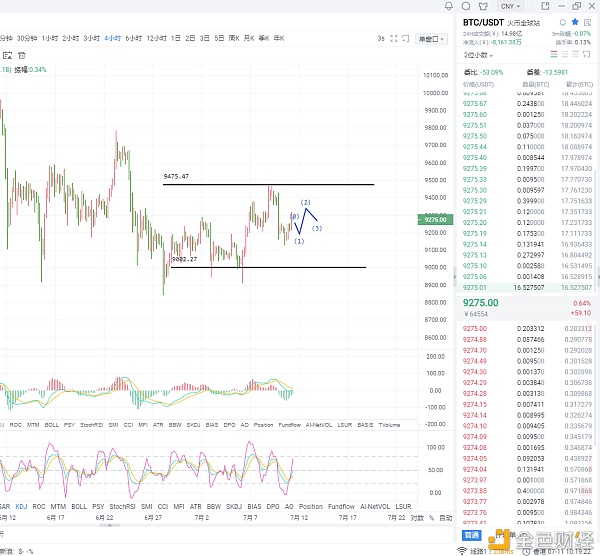The width and height of the screenshot is (600, 556).
Task: Click ask price 9275.67 in order book
Action: pyautogui.click(x=474, y=104)
